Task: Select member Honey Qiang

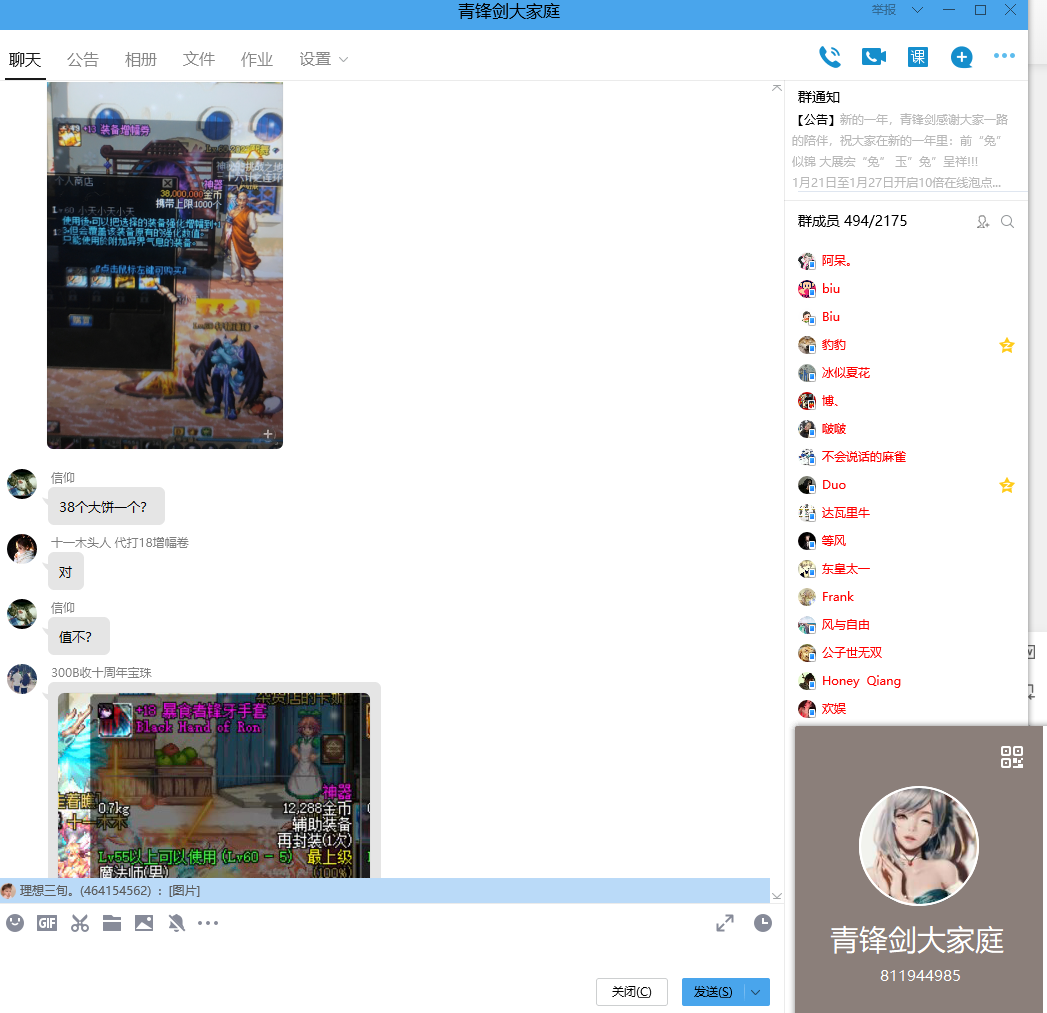Action: (861, 682)
